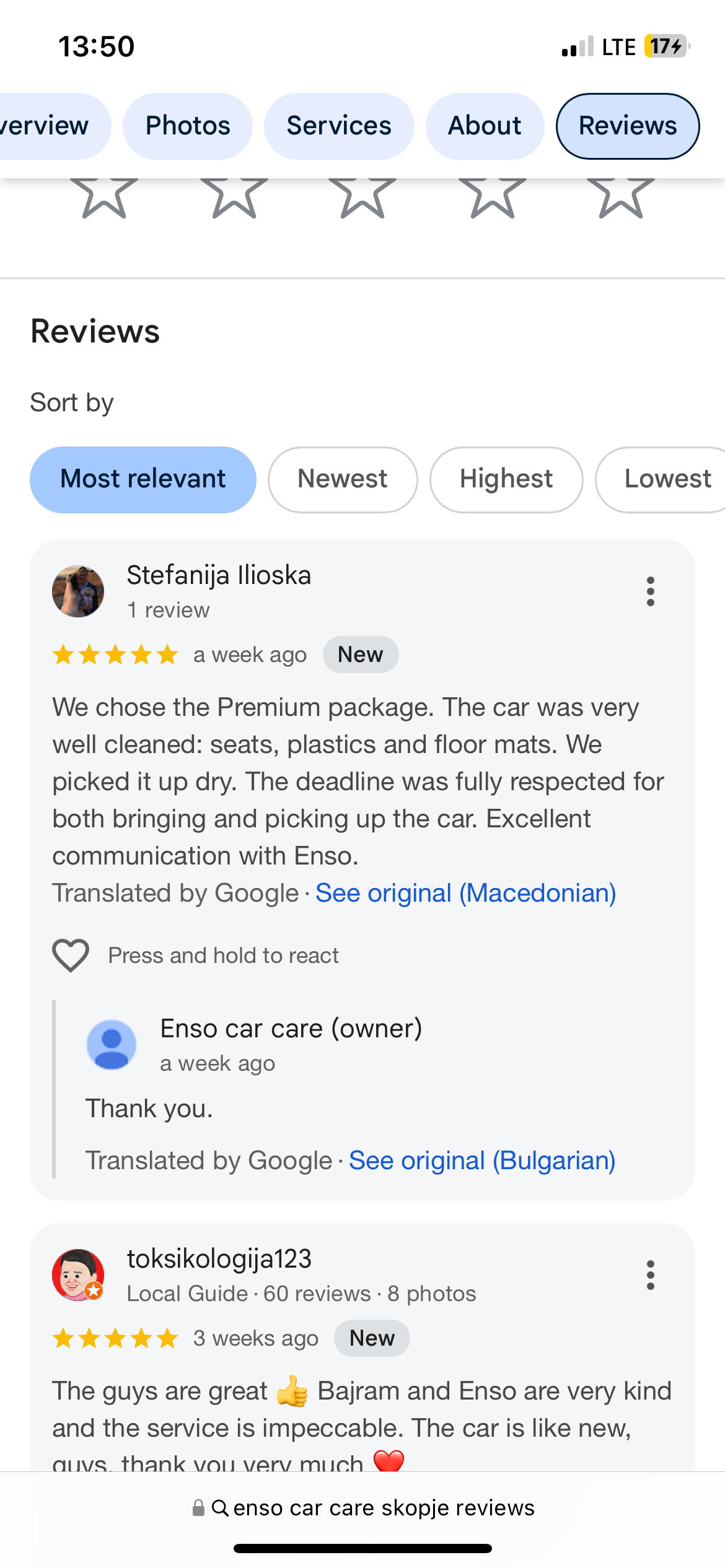The image size is (725, 1568).
Task: See original Bulgarian owner reply
Action: pyautogui.click(x=481, y=1161)
